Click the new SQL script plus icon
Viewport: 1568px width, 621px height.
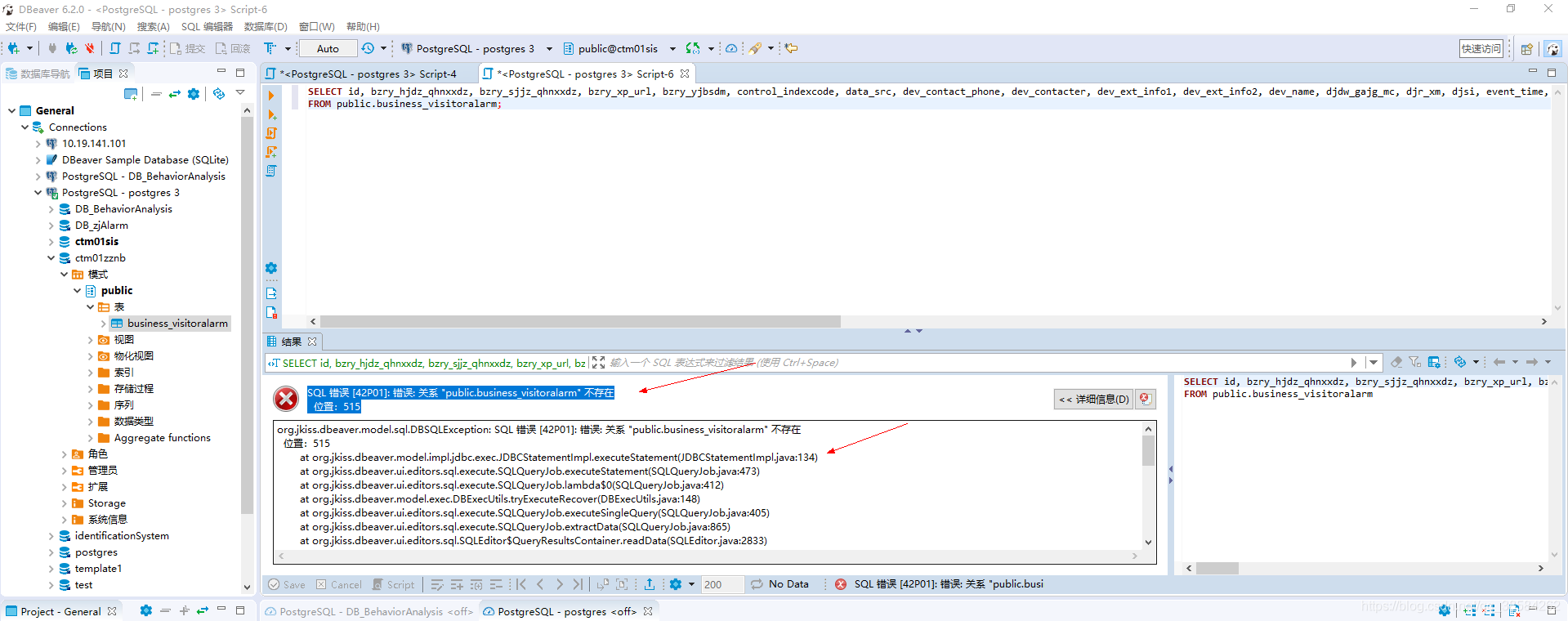pyautogui.click(x=153, y=48)
